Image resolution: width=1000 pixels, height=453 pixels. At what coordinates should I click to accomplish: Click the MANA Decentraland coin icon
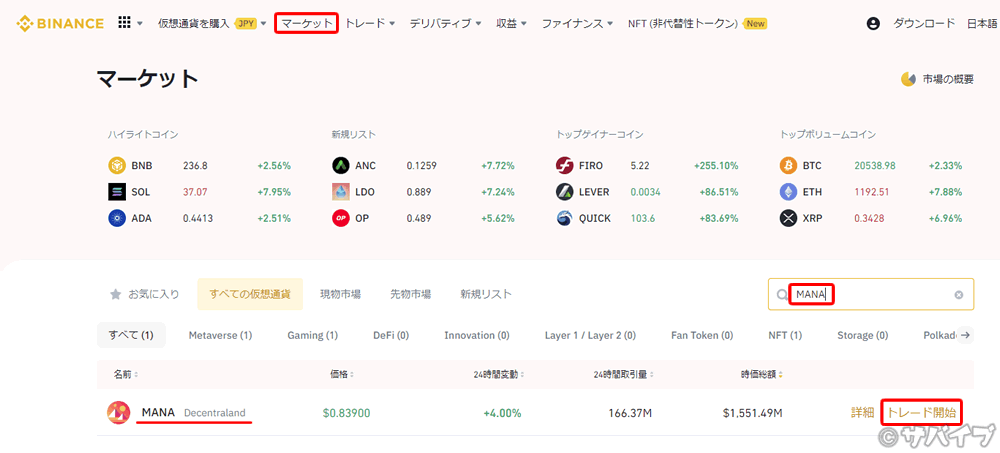(x=119, y=413)
